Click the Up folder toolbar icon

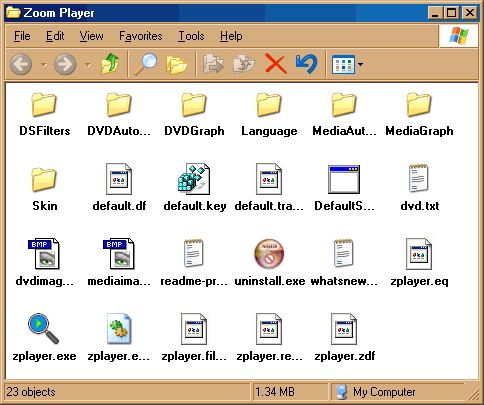tap(110, 64)
